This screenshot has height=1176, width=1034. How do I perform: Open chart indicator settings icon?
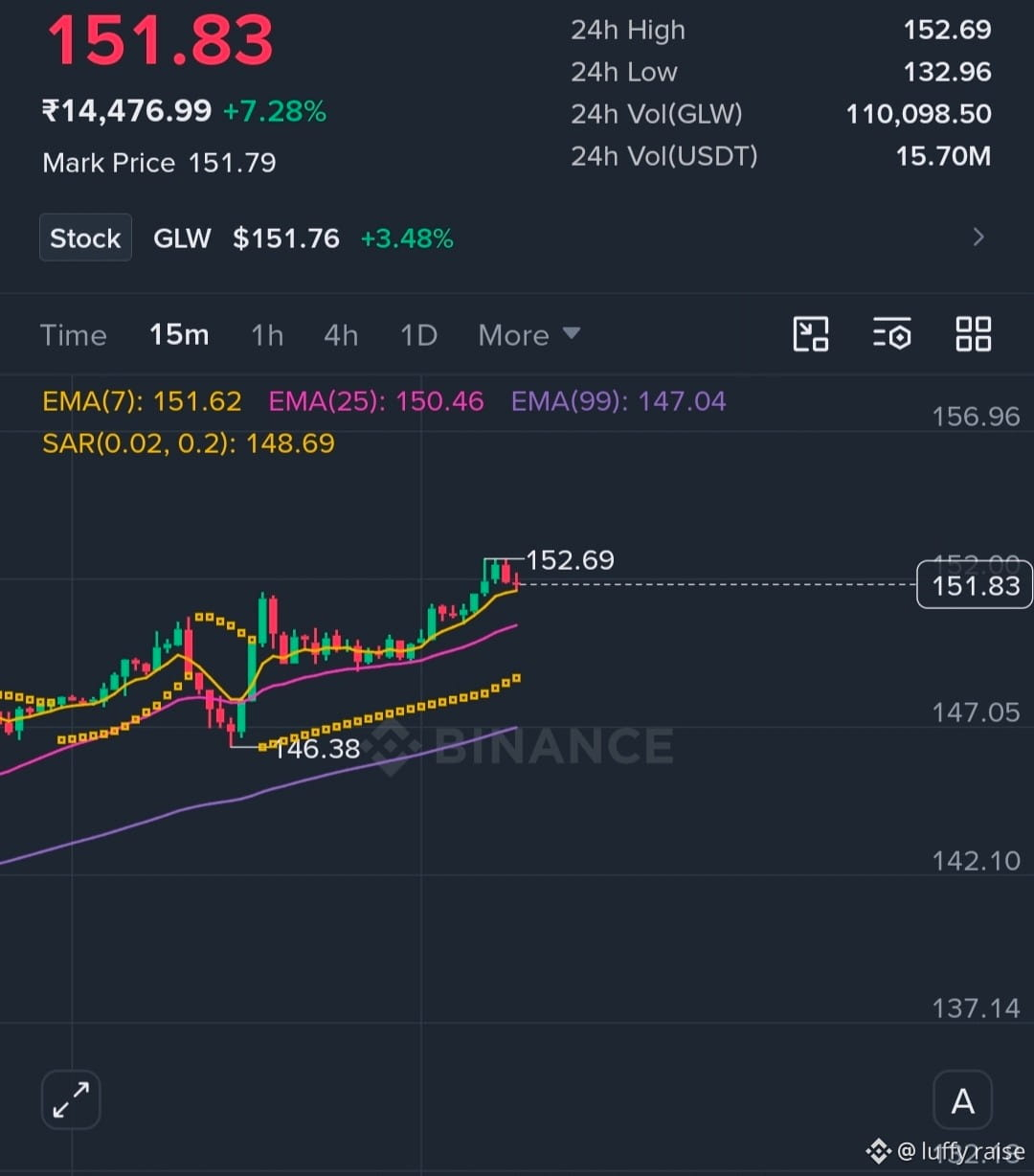pos(892,334)
